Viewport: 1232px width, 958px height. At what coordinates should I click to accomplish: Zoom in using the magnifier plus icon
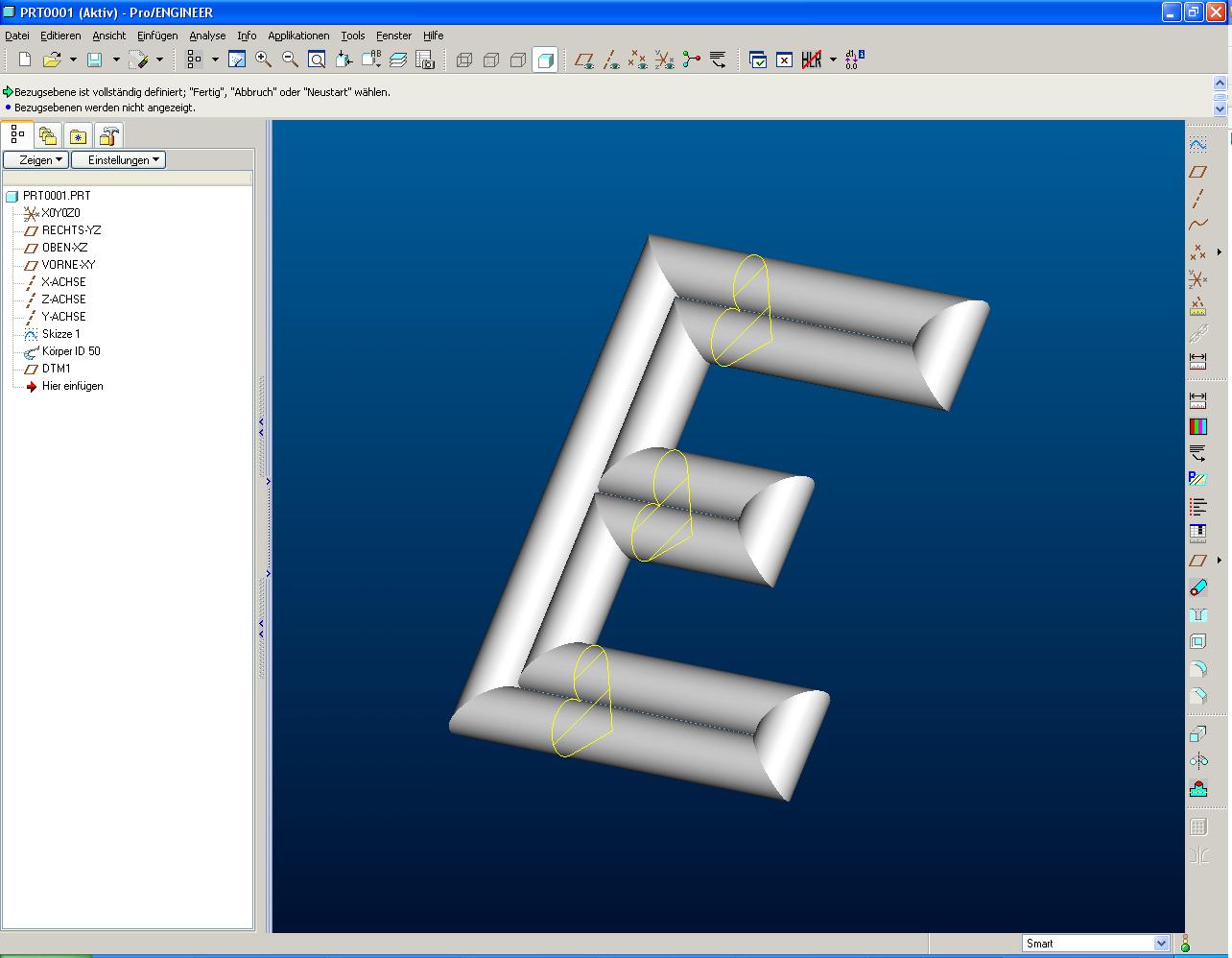264,60
